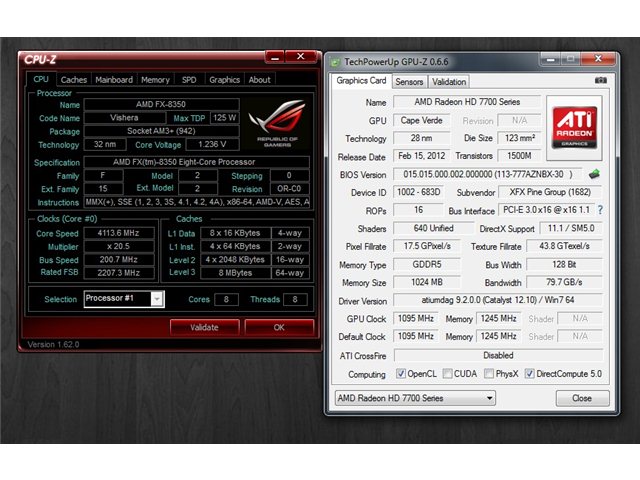Click the GPU-Z title bar app icon
The width and height of the screenshot is (640, 480).
point(335,62)
